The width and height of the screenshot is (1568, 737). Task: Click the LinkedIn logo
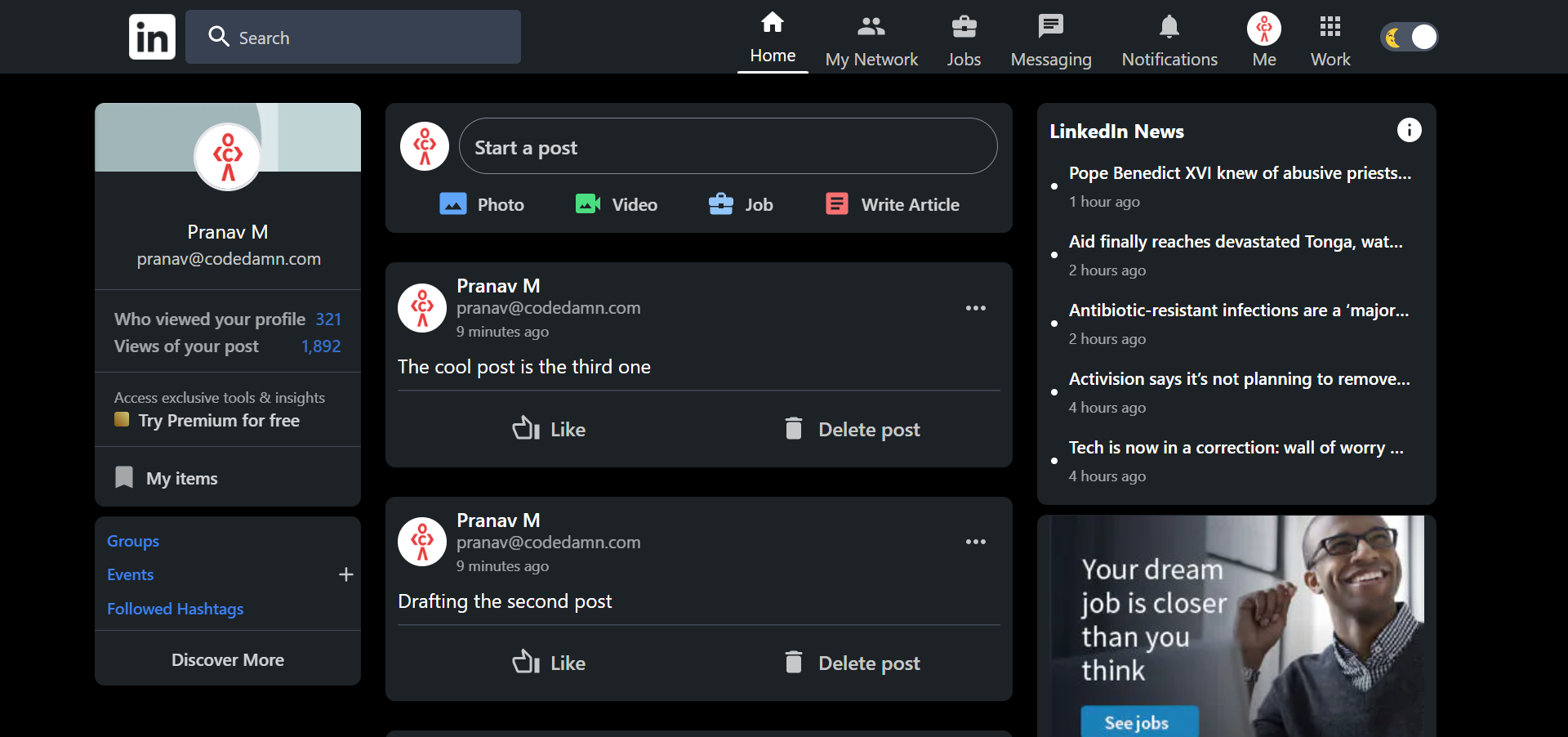tap(152, 37)
